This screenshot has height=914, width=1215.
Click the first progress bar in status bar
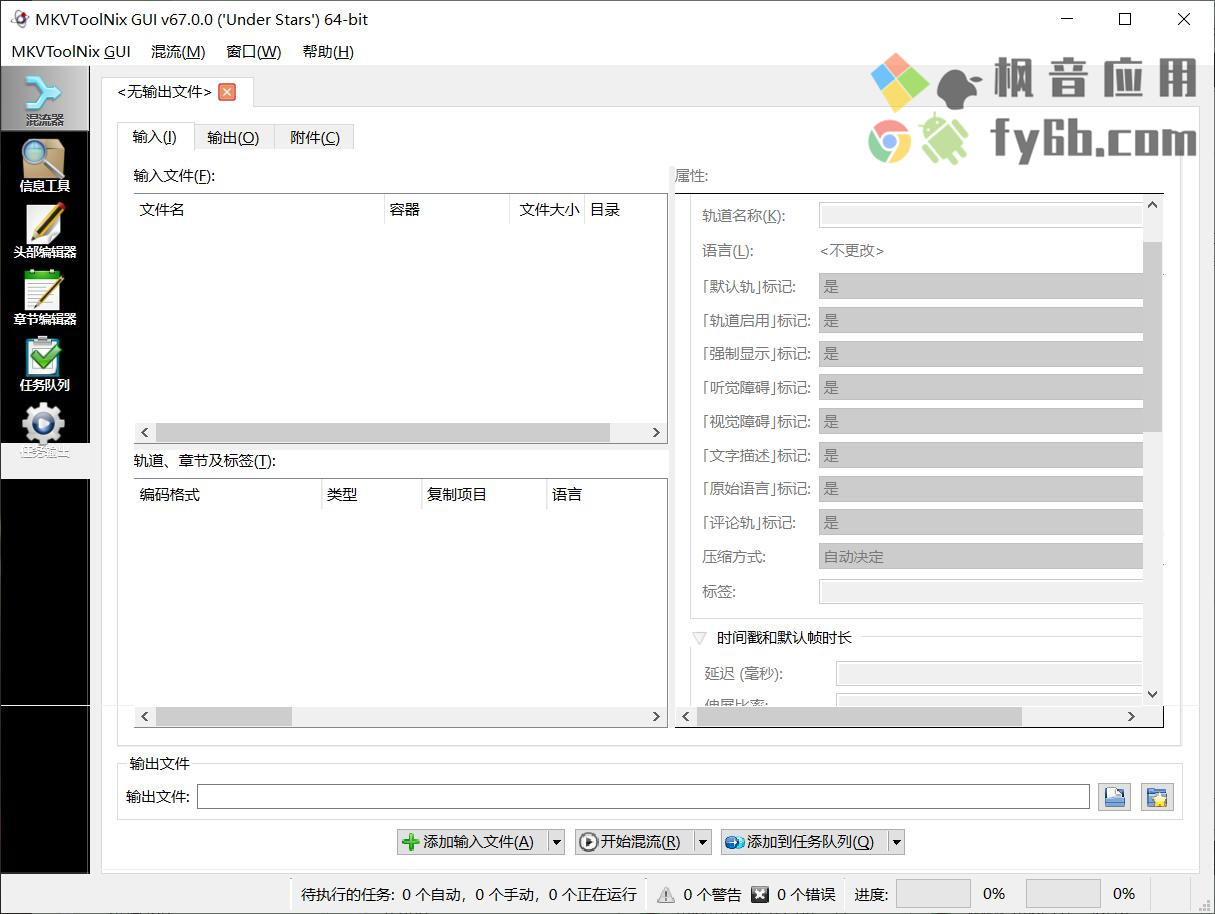tap(933, 893)
